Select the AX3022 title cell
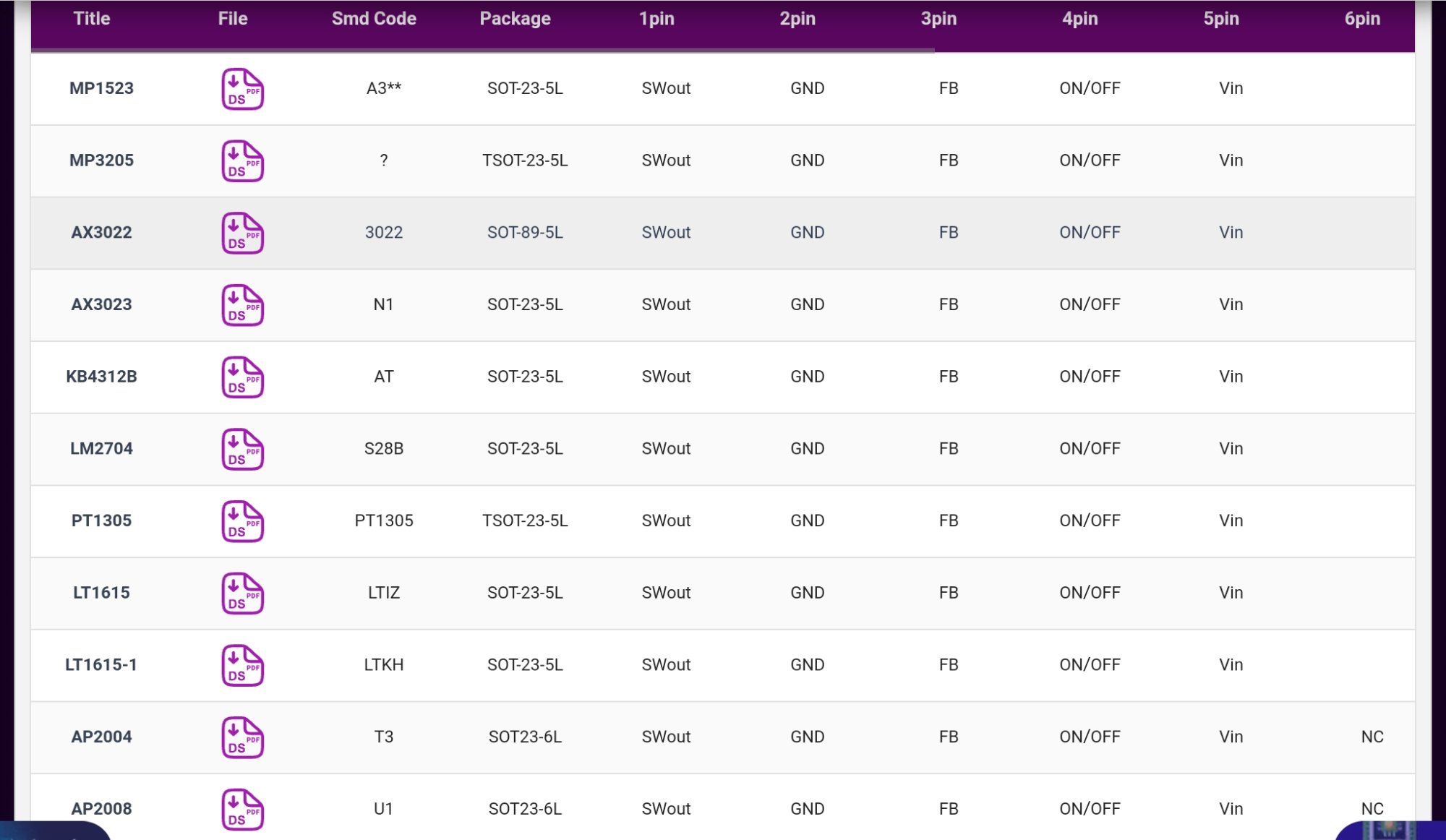The width and height of the screenshot is (1446, 840). [101, 233]
